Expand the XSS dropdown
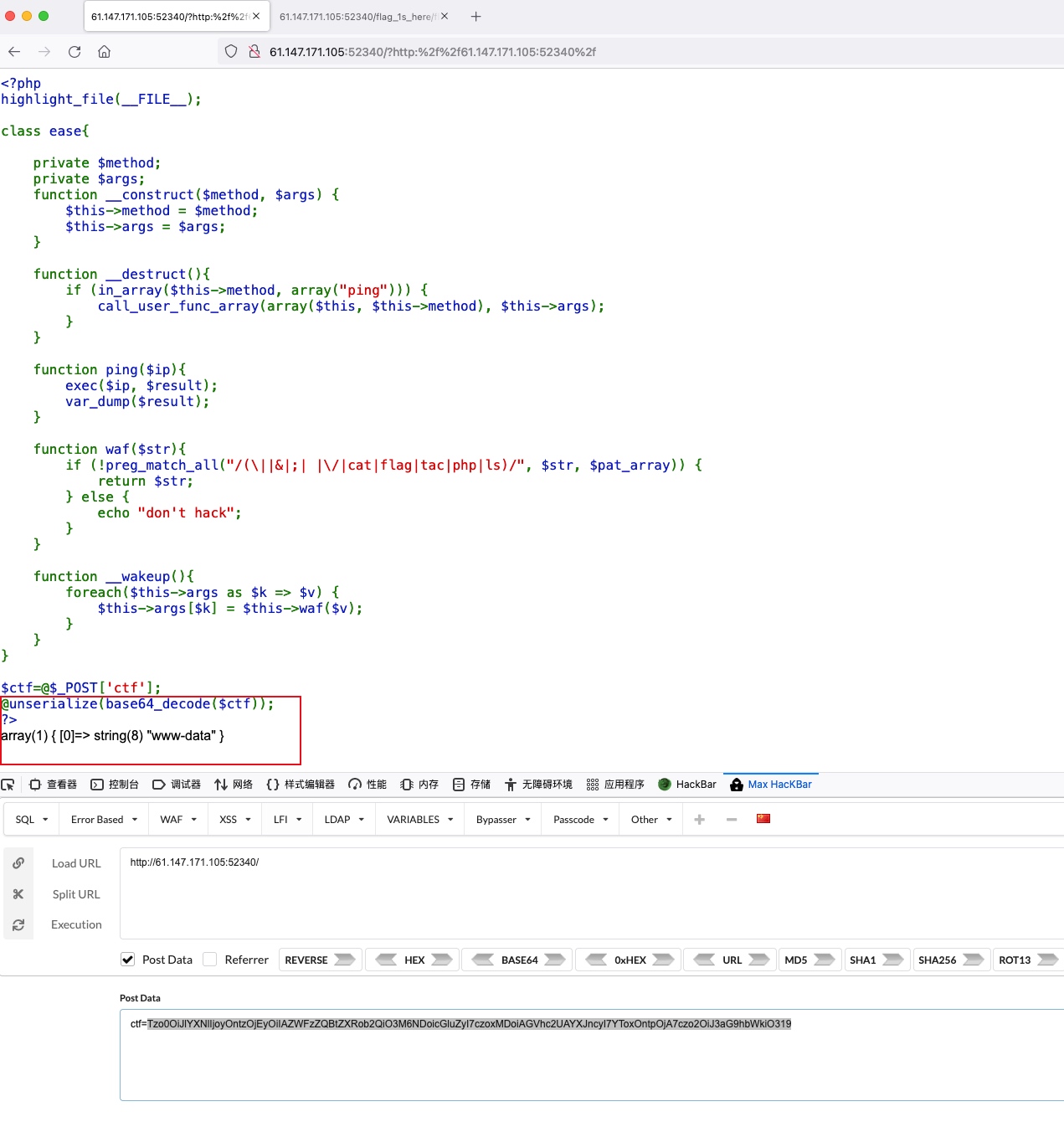Image resolution: width=1064 pixels, height=1122 pixels. pyautogui.click(x=235, y=819)
